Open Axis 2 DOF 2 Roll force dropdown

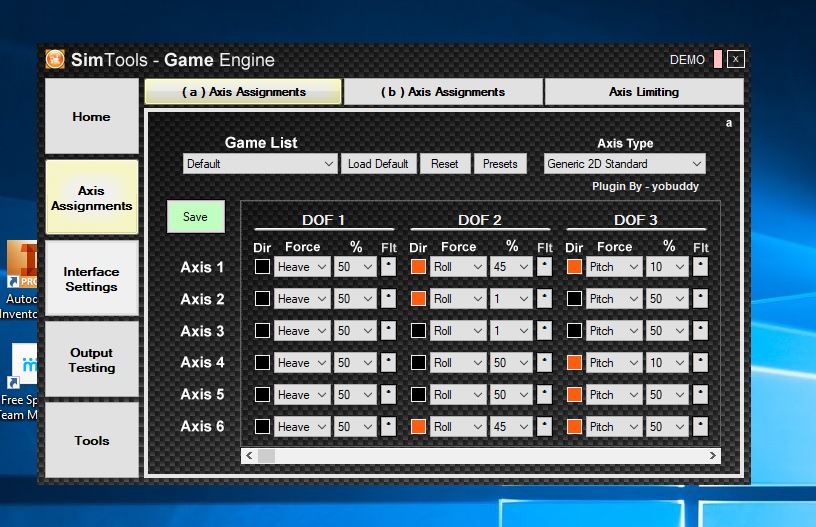point(458,299)
